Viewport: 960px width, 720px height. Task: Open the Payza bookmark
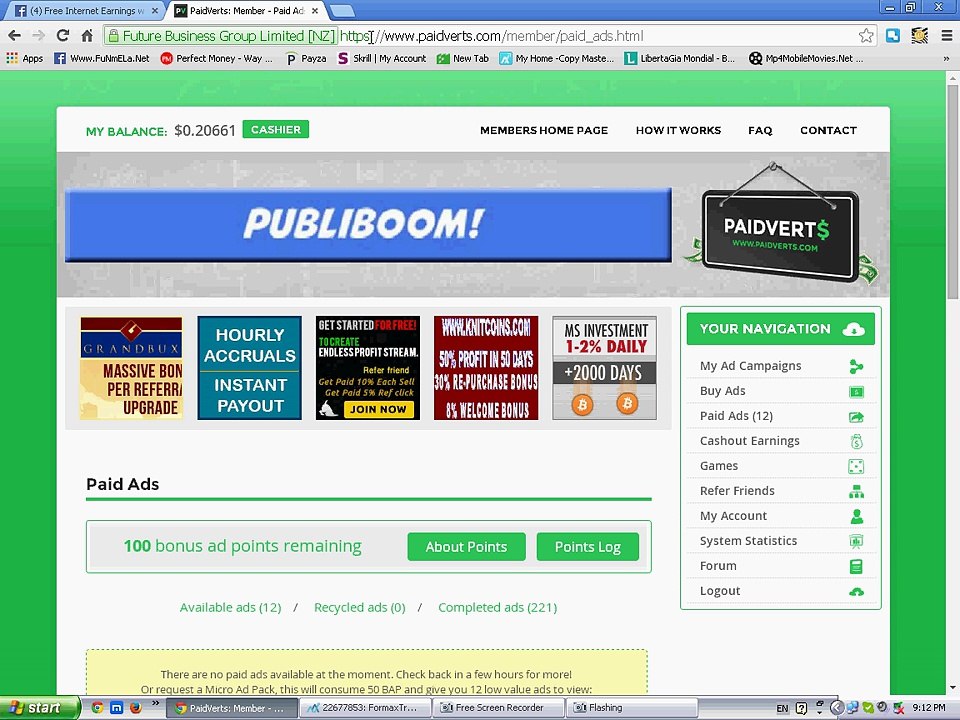coord(306,58)
